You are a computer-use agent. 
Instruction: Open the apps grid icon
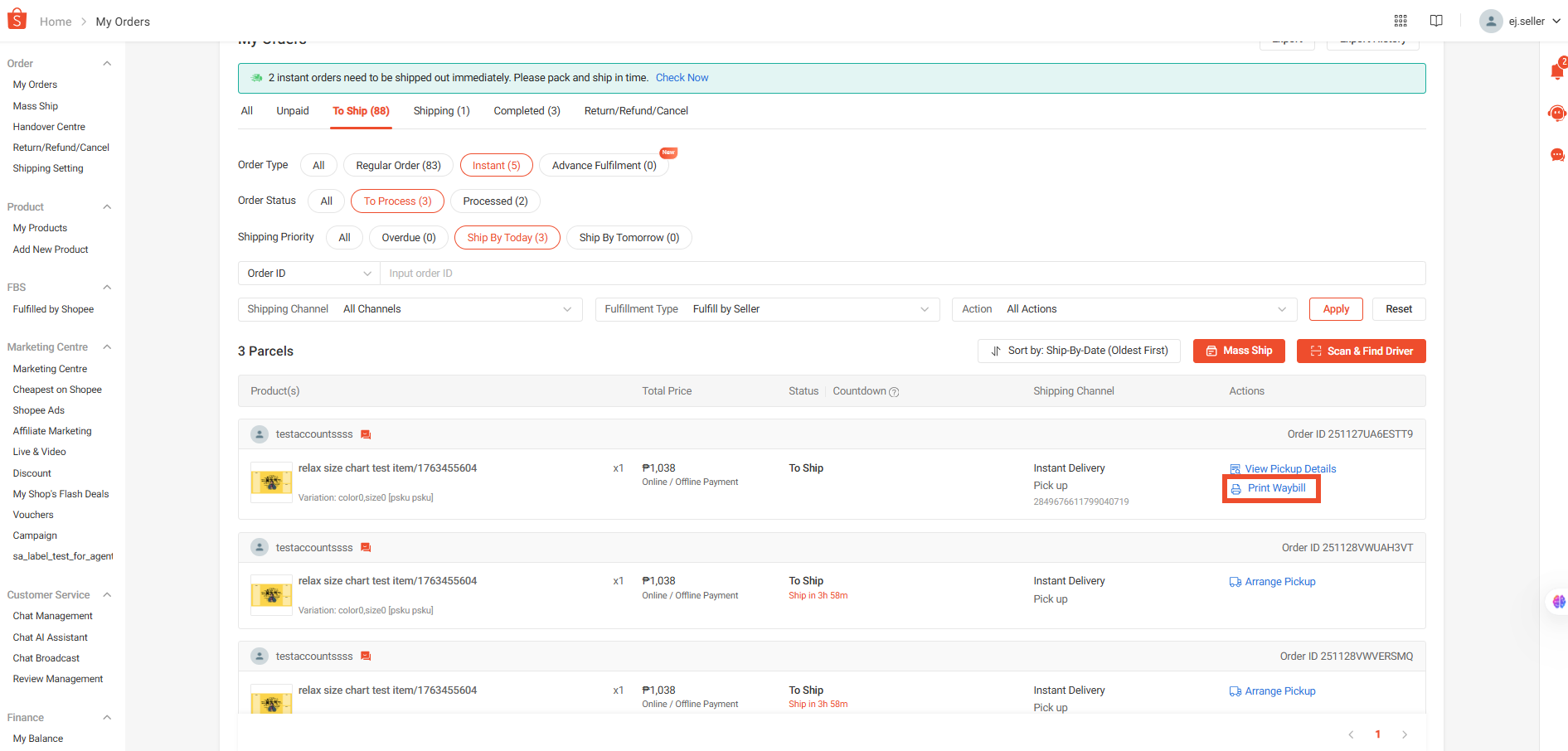pos(1401,21)
